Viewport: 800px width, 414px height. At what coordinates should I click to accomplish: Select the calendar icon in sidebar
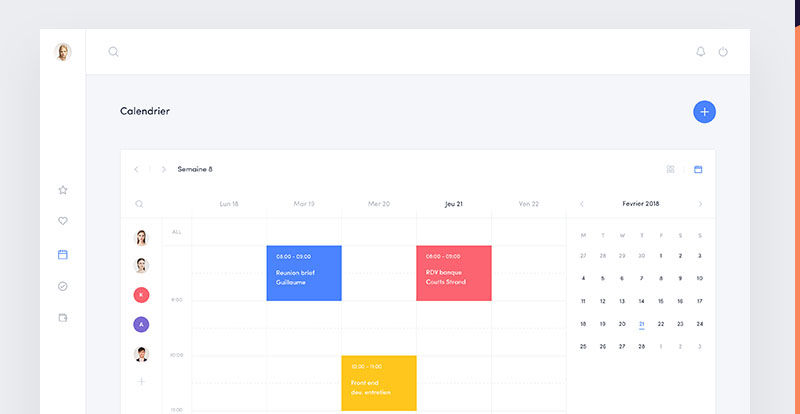click(x=63, y=254)
